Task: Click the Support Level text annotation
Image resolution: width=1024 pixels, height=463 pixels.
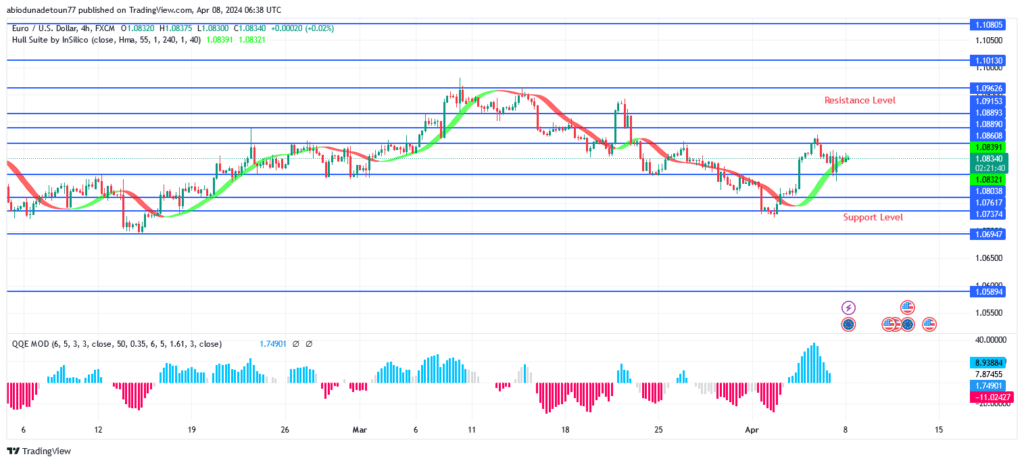Action: point(873,217)
